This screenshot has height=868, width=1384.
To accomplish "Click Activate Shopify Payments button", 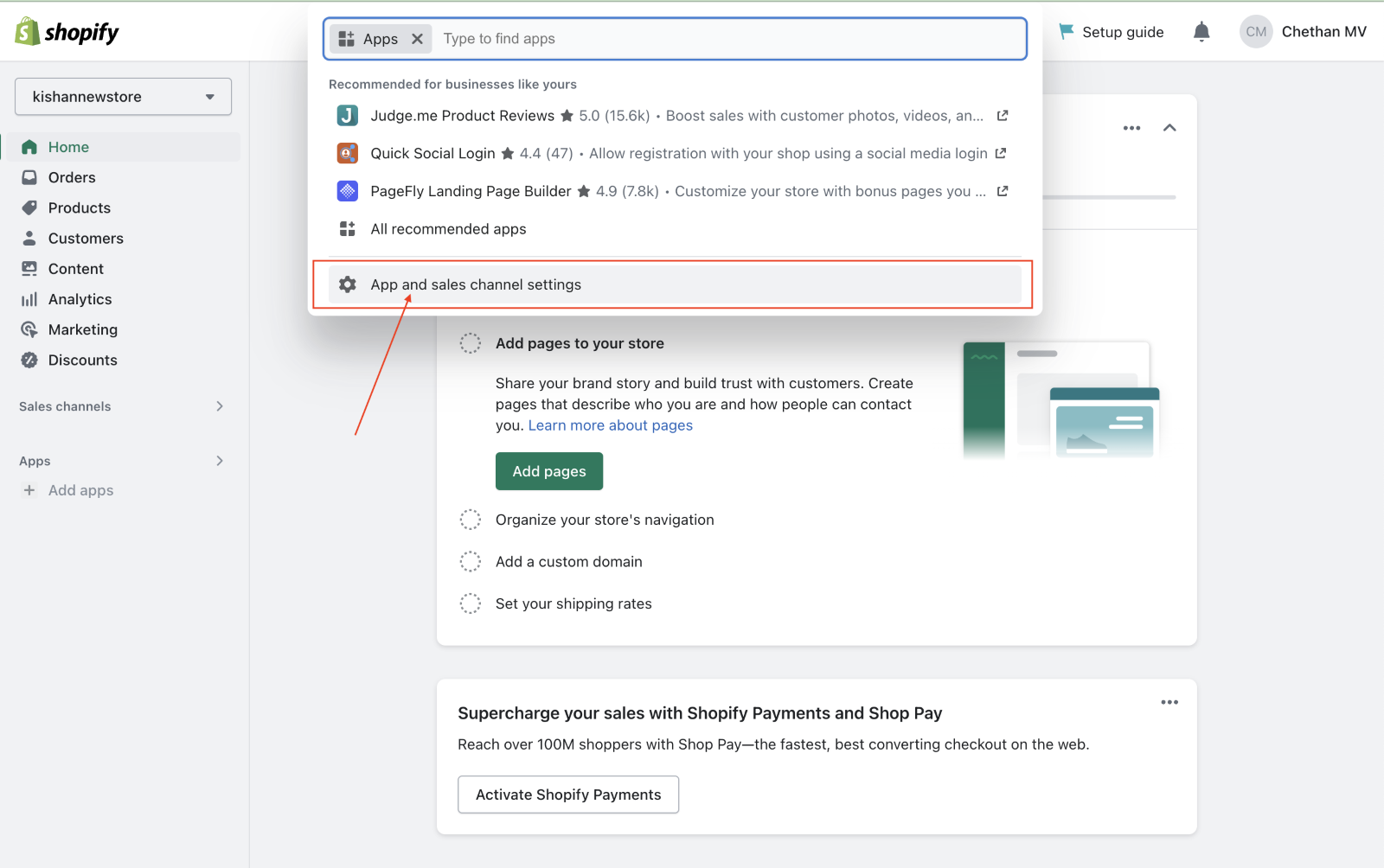I will (x=568, y=795).
